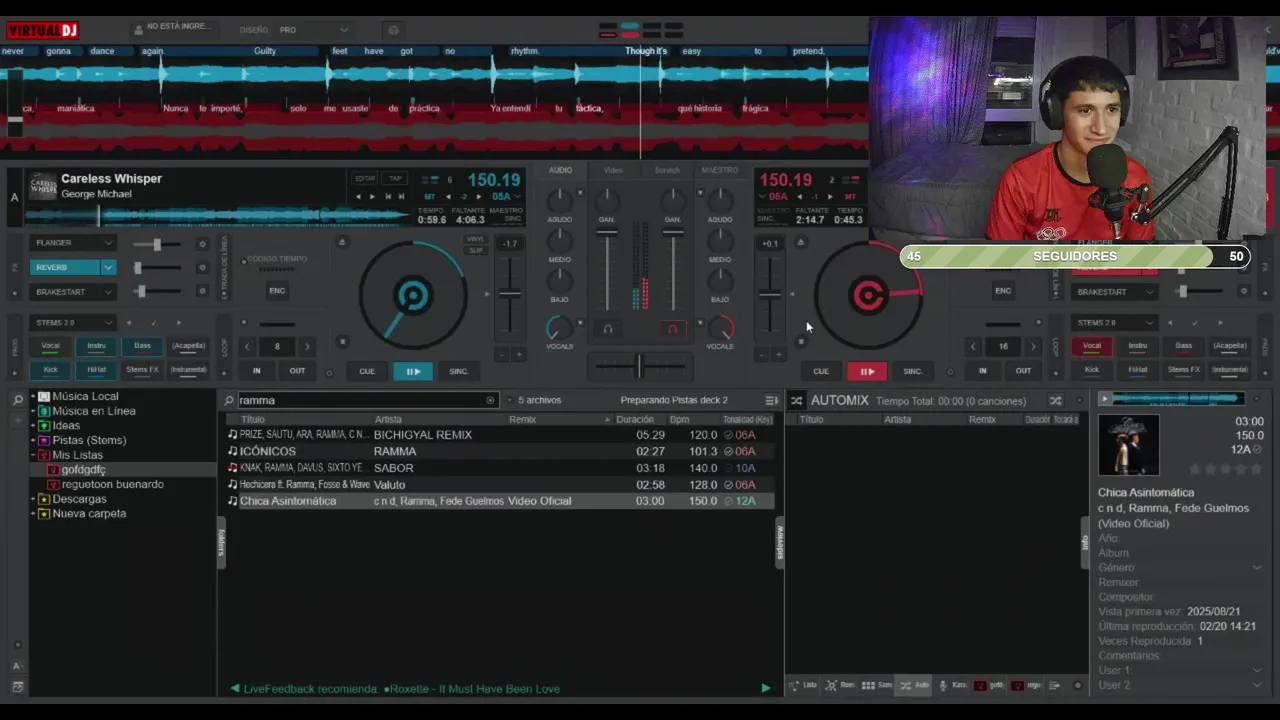Expand the Mis Listas folder node
Image resolution: width=1280 pixels, height=720 pixels.
[33, 455]
